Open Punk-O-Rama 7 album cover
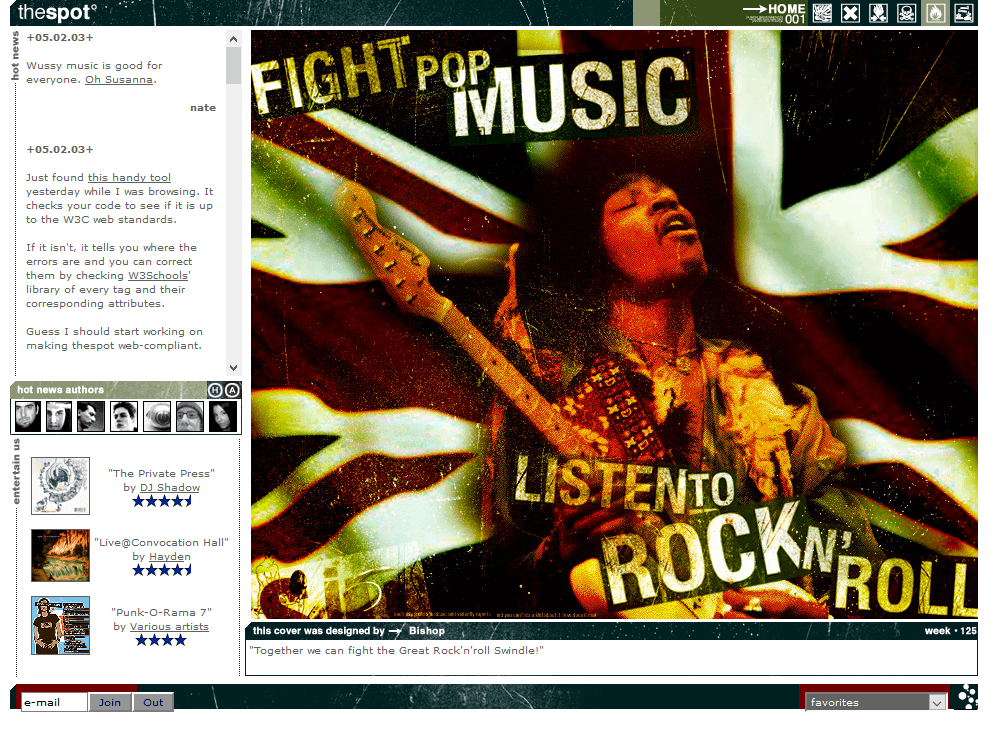 pyautogui.click(x=60, y=625)
